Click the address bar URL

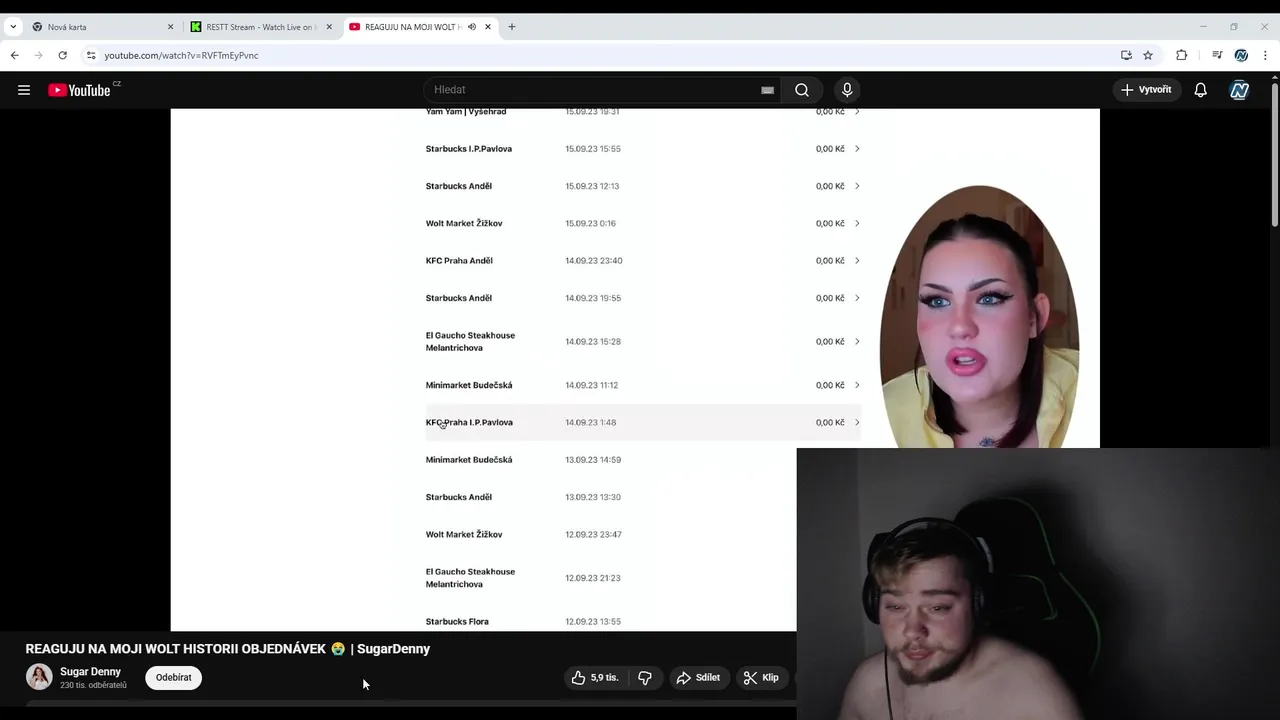[181, 55]
